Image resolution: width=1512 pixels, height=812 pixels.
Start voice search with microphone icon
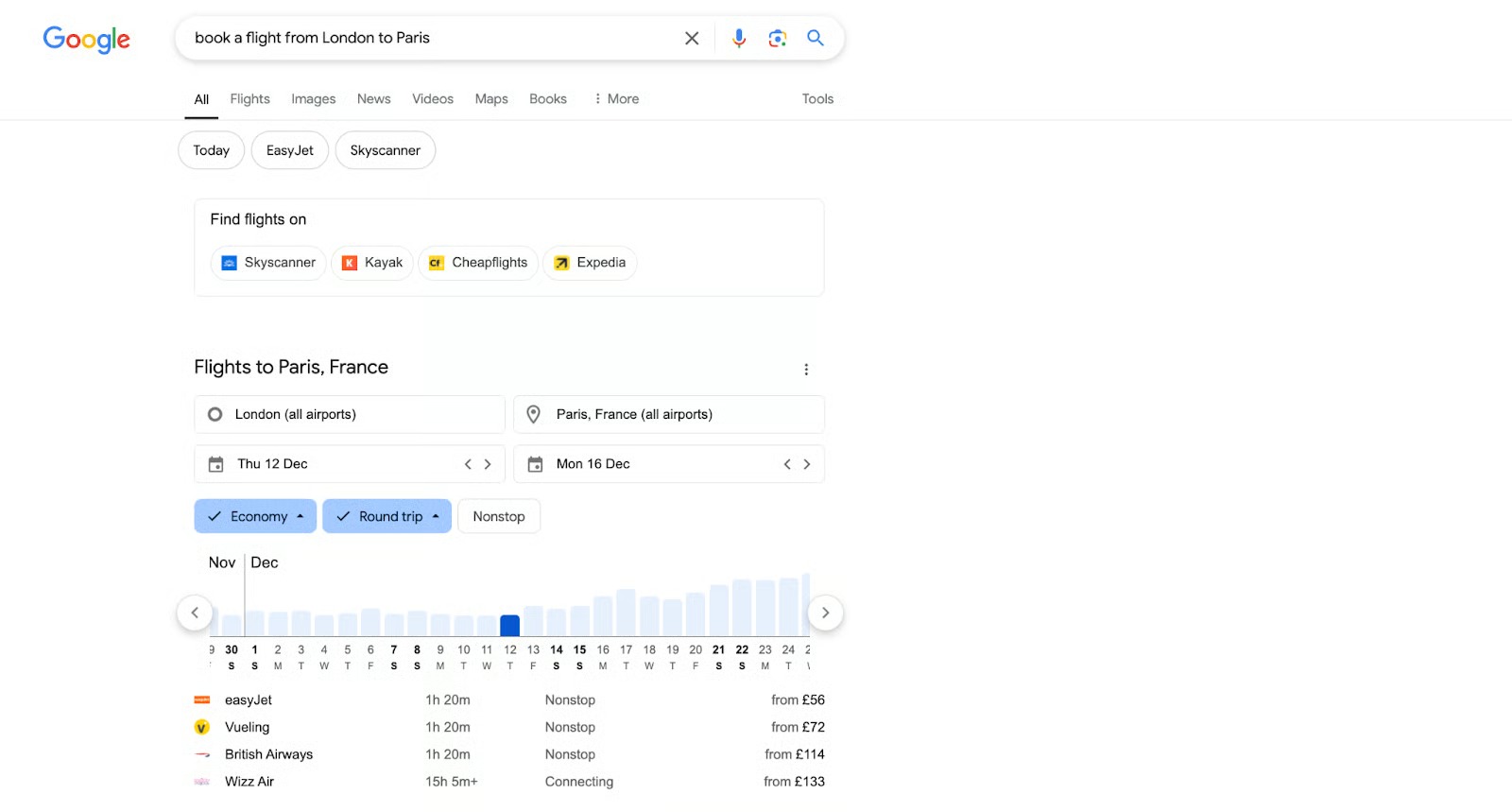tap(739, 38)
